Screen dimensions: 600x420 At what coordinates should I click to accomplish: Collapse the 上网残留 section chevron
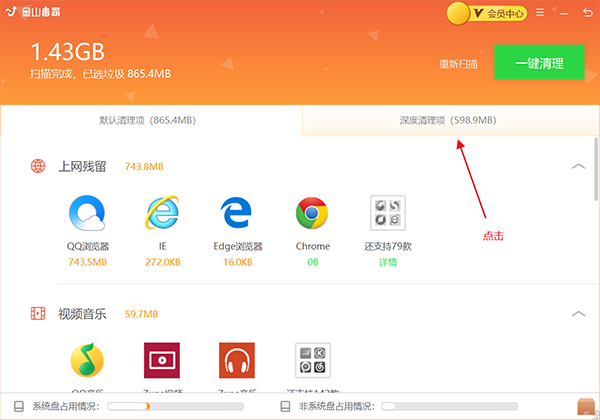click(x=578, y=166)
